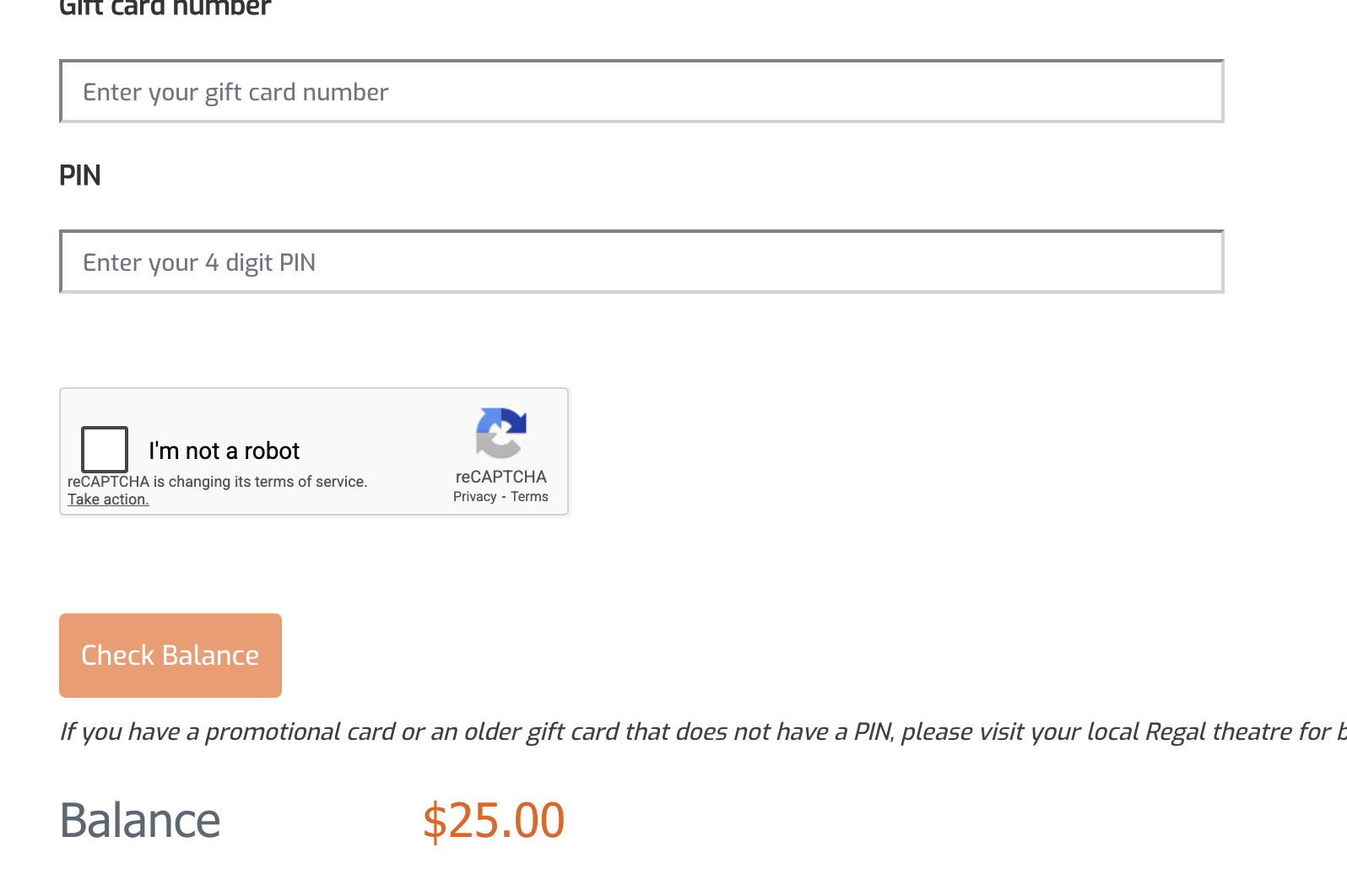
Task: Click the words "Regal theatre" in the note
Action: (1233, 731)
